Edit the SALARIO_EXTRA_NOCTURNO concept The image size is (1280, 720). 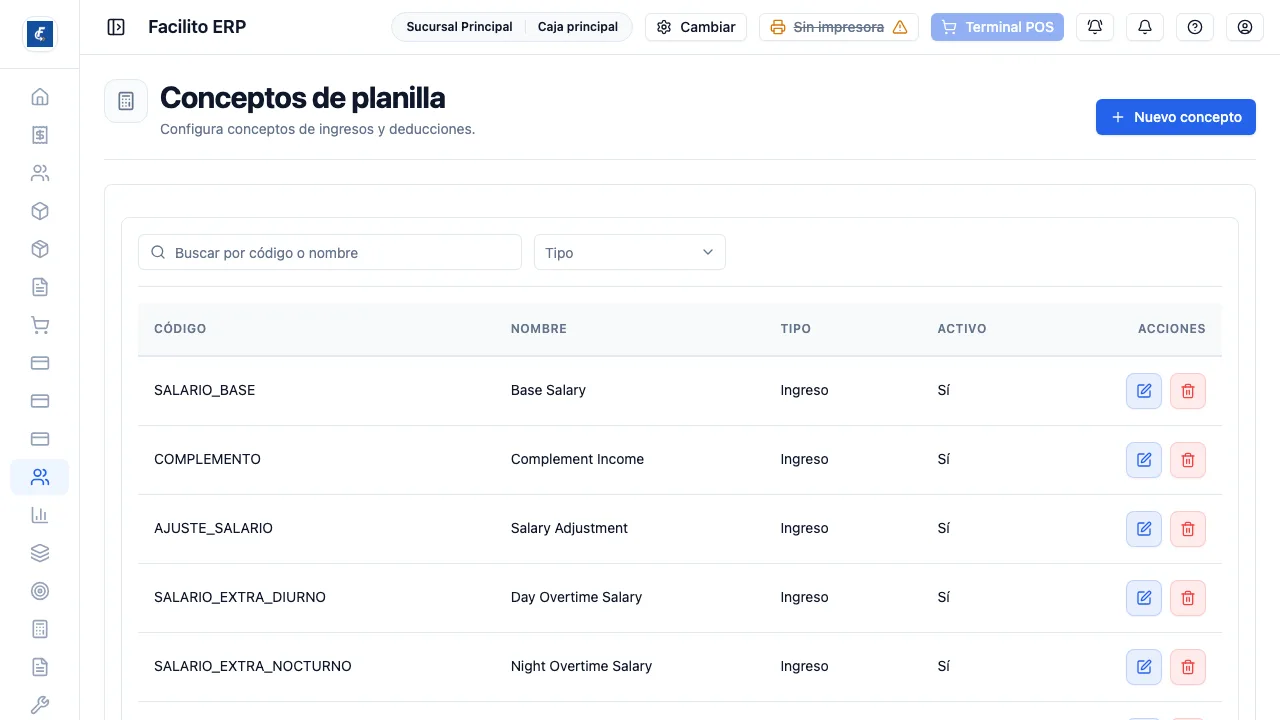pos(1144,667)
